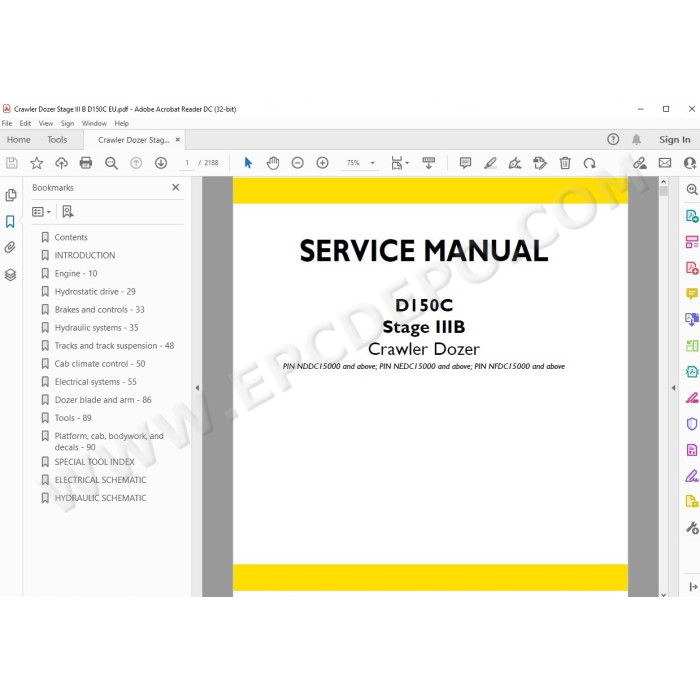Image resolution: width=700 pixels, height=700 pixels.
Task: Add a comment sticky note
Action: tap(465, 163)
